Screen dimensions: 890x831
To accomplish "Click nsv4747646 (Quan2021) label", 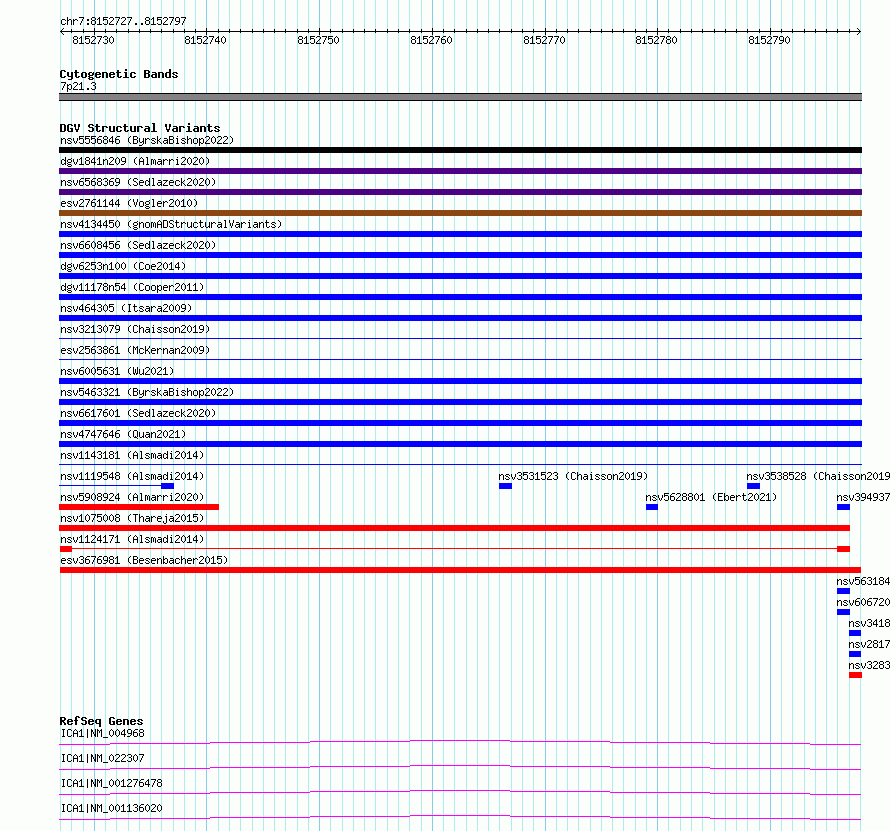I will pyautogui.click(x=123, y=434).
